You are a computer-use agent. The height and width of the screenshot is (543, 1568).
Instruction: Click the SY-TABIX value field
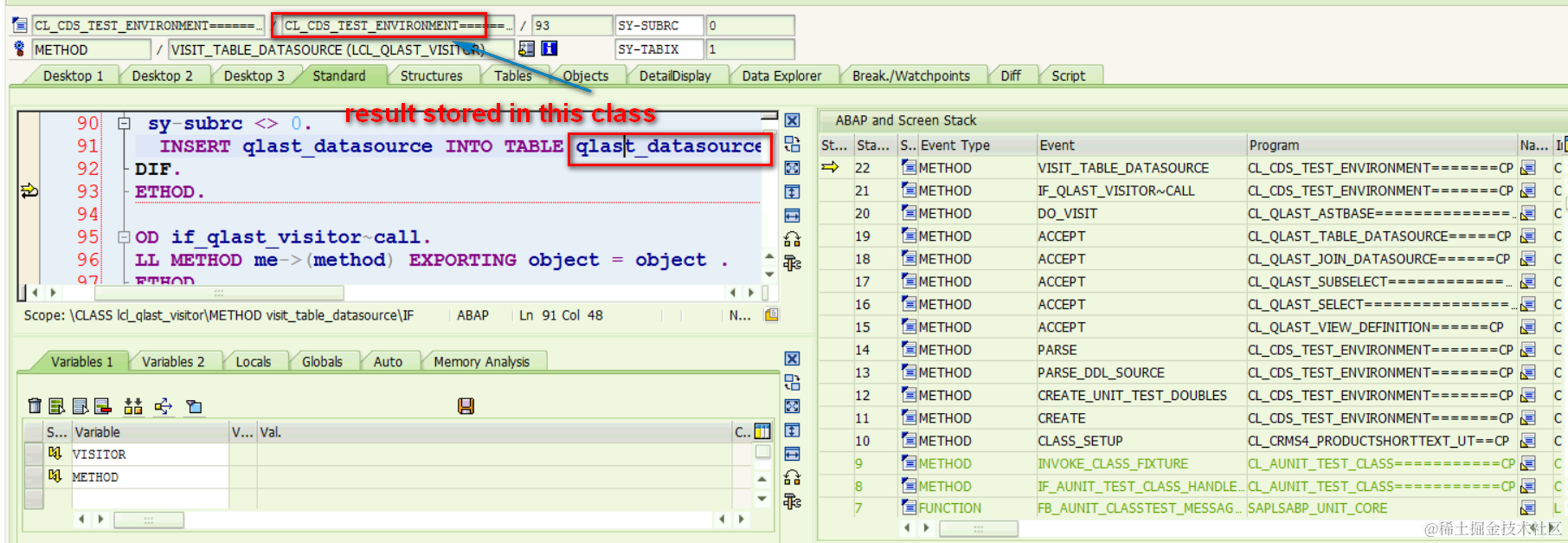[749, 49]
